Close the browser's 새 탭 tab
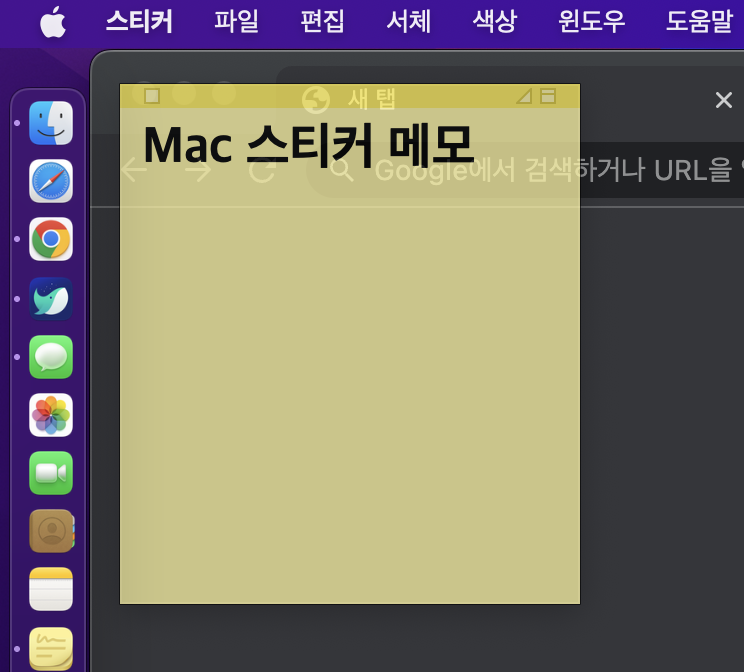The width and height of the screenshot is (744, 672). pyautogui.click(x=724, y=100)
